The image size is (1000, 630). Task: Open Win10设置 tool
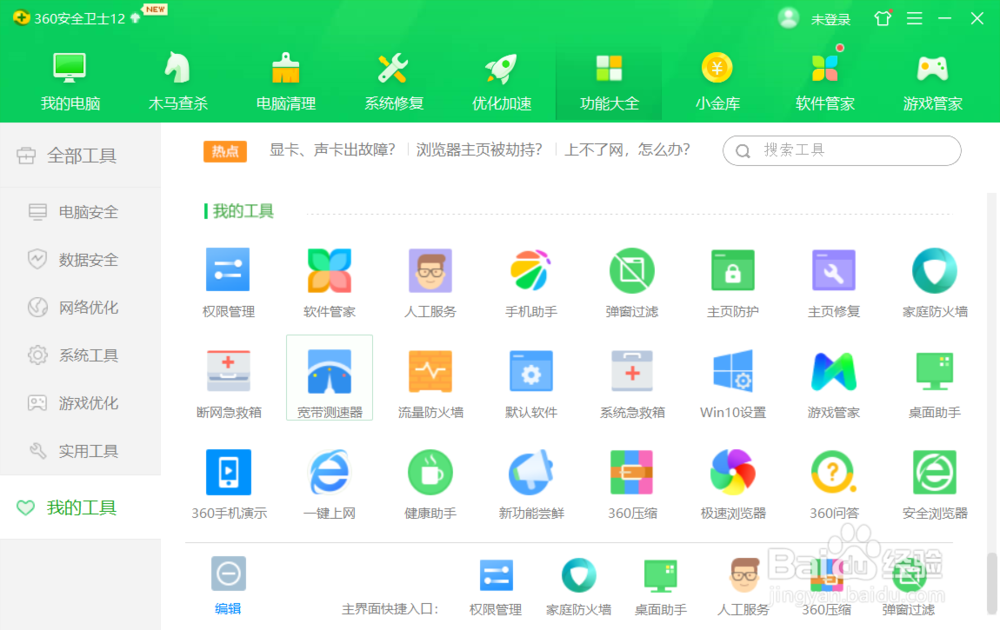click(732, 383)
